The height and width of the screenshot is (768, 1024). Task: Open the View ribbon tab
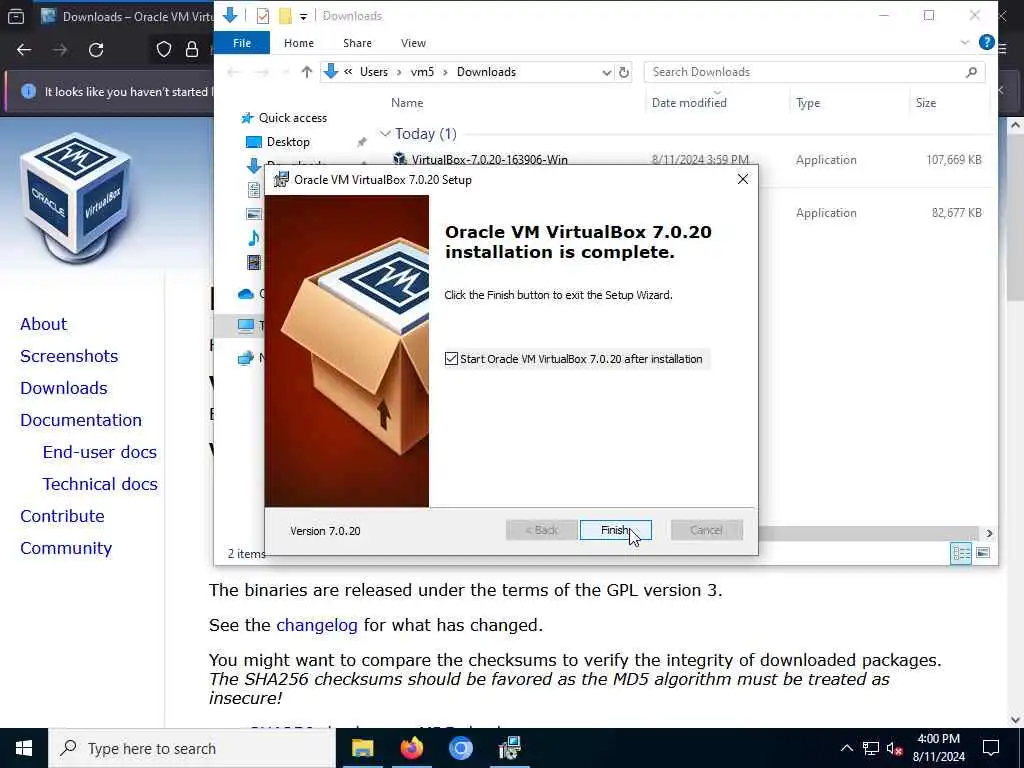click(x=413, y=43)
